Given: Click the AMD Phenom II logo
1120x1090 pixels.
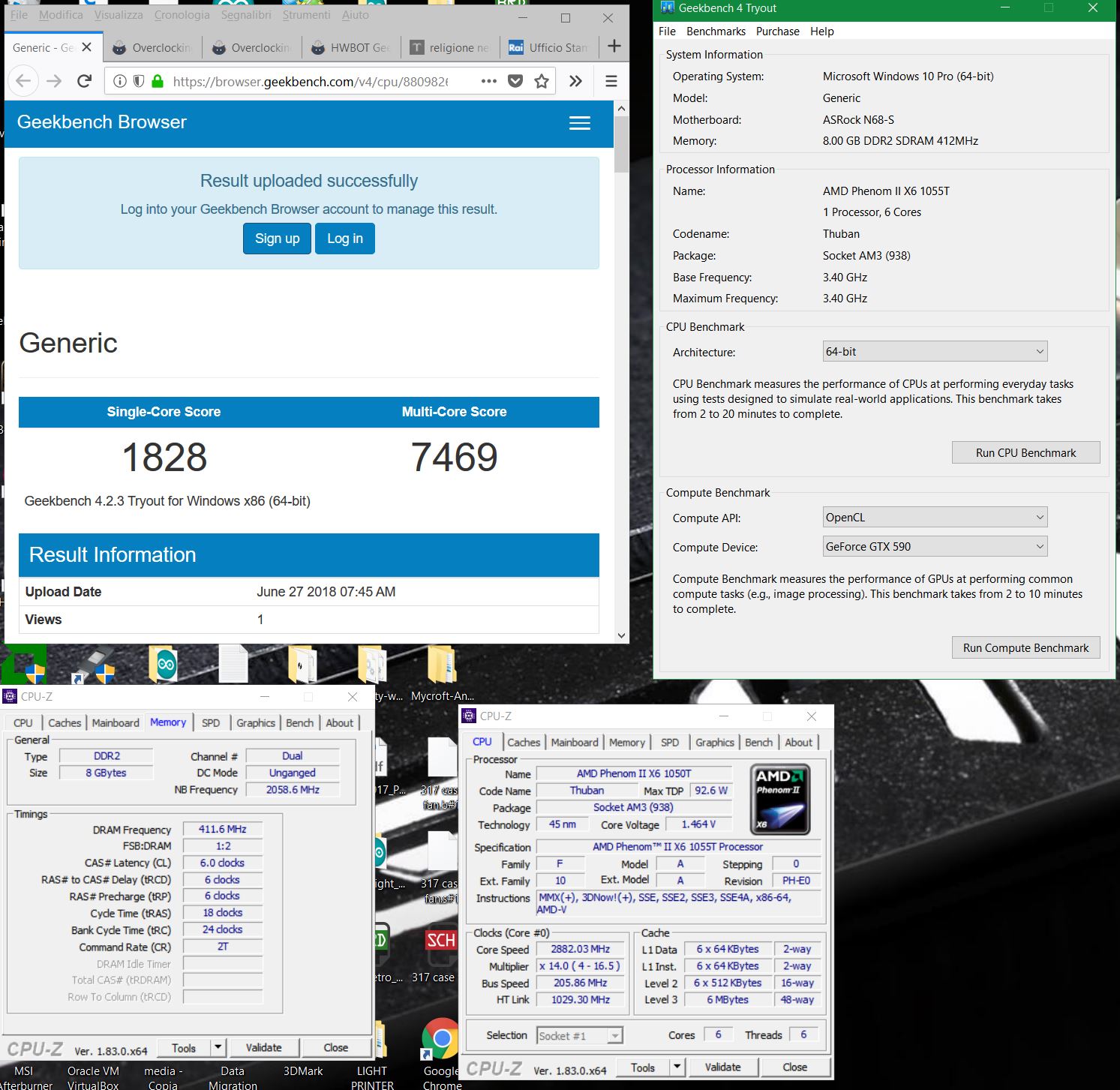Looking at the screenshot, I should (x=780, y=799).
